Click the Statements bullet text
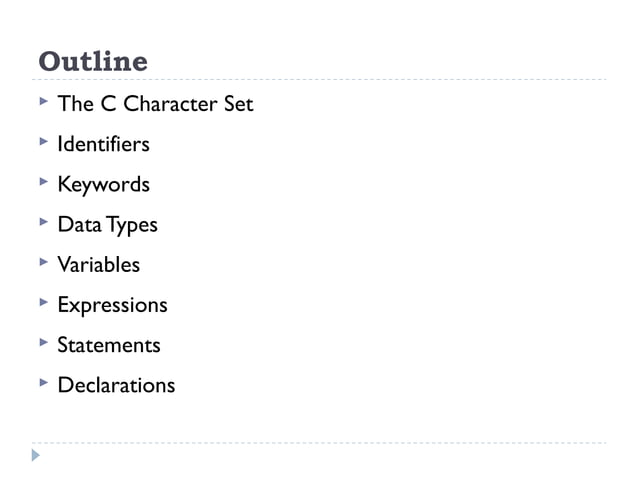 pyautogui.click(x=109, y=345)
